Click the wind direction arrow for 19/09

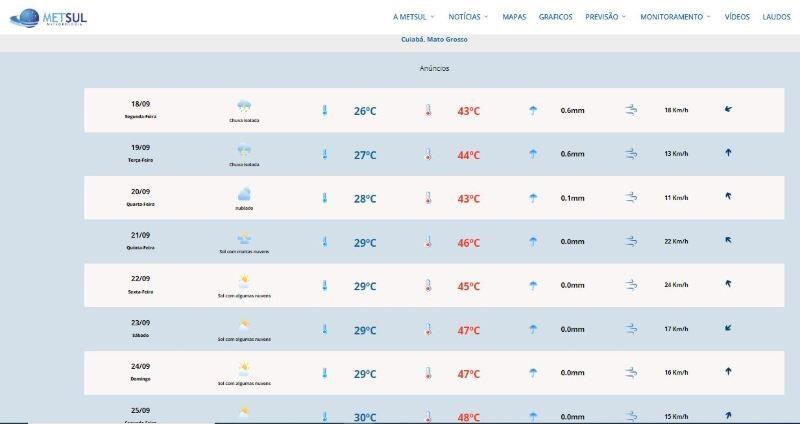[x=728, y=153]
